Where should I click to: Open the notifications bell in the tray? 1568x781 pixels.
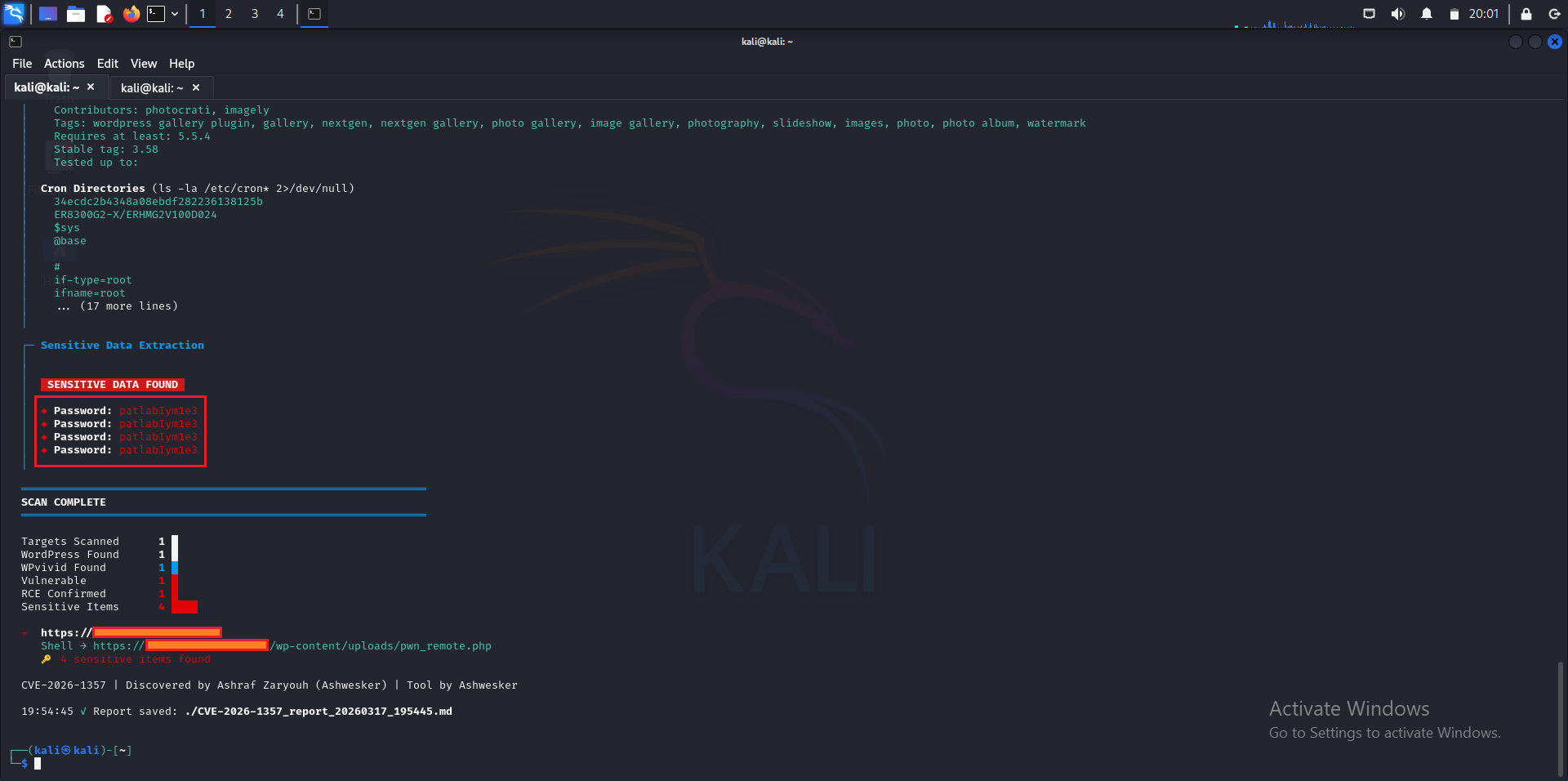coord(1428,13)
